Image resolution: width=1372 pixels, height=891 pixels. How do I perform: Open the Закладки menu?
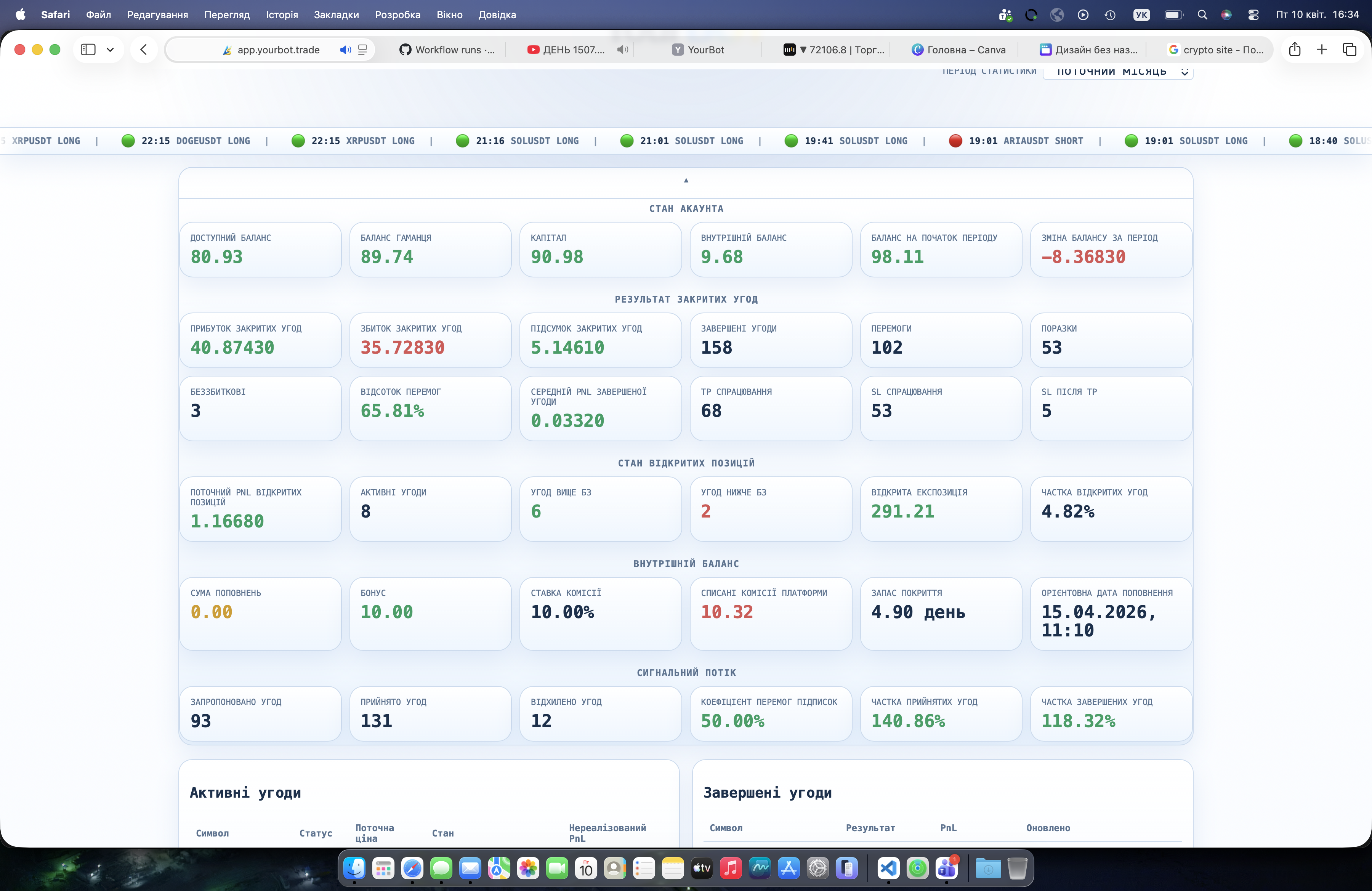click(336, 15)
